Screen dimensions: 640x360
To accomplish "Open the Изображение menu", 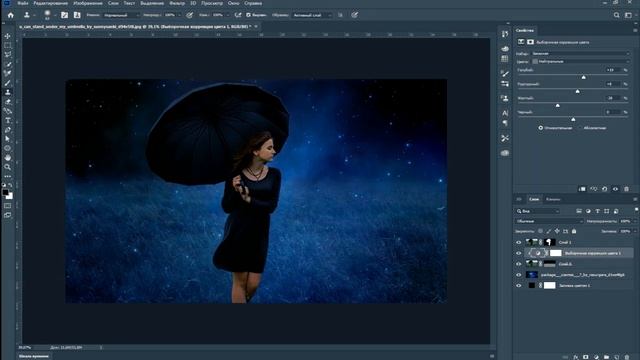I will pyautogui.click(x=88, y=3).
